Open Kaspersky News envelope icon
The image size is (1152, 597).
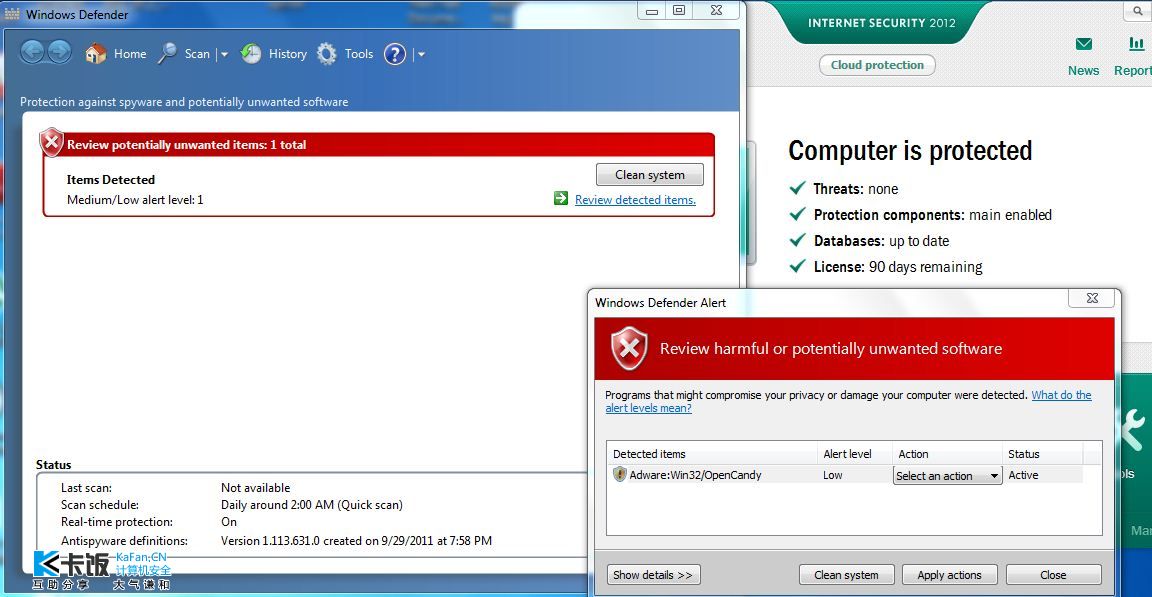tap(1084, 44)
